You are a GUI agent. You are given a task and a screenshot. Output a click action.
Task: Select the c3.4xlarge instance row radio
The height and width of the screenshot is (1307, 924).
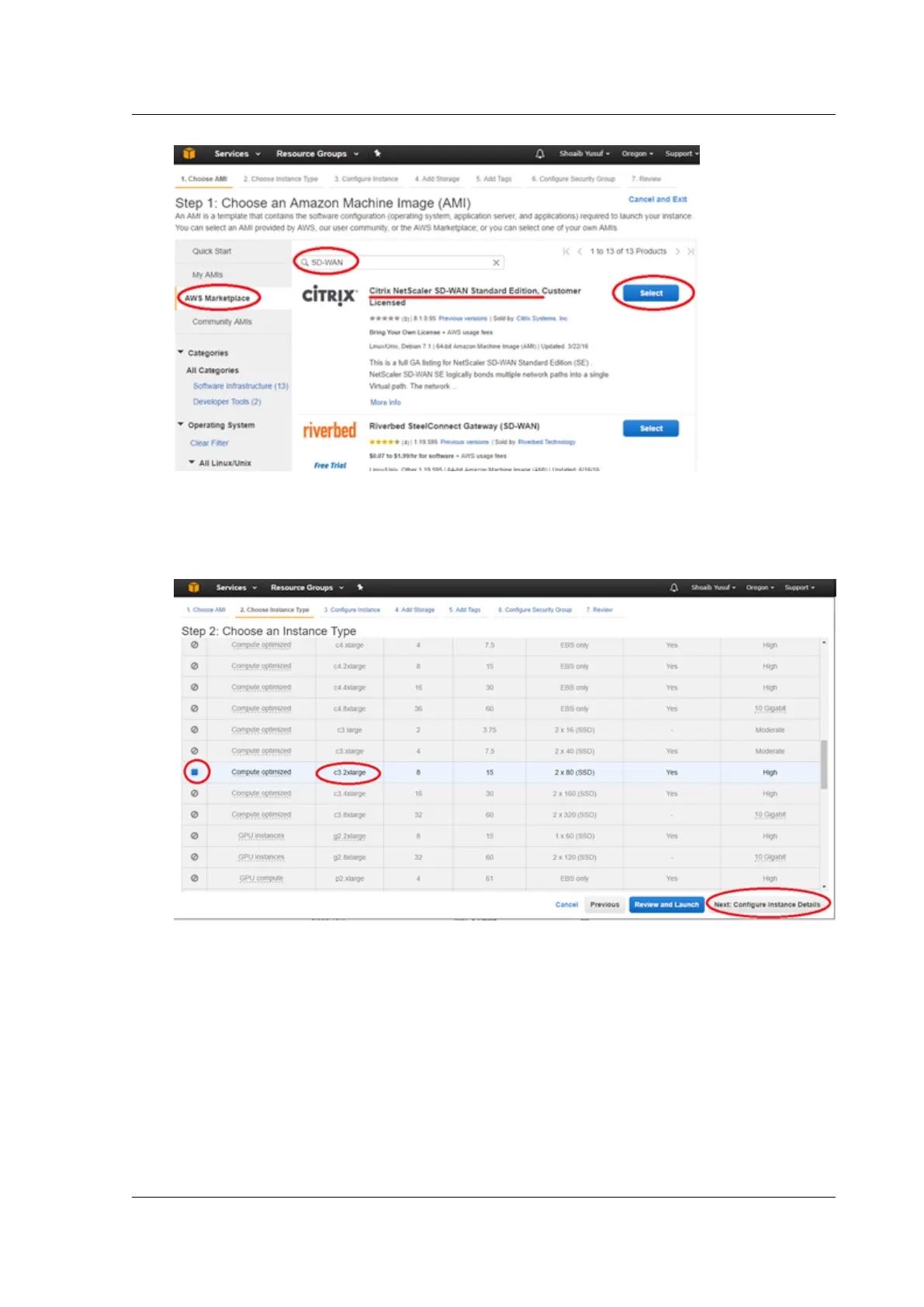coord(195,793)
